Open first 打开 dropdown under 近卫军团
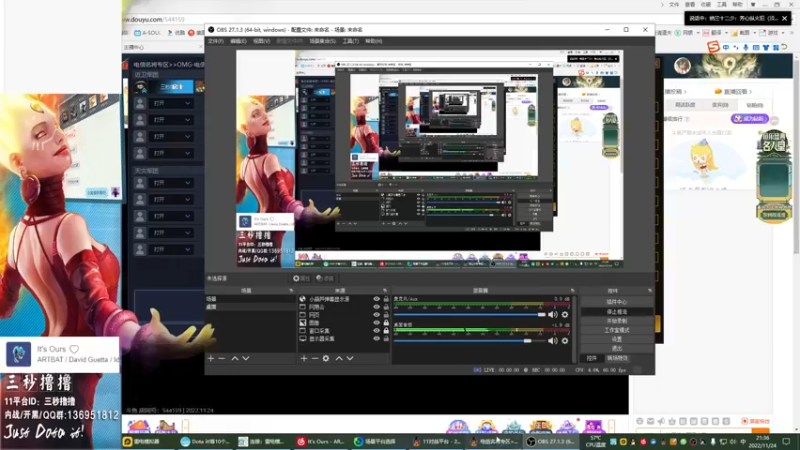 click(x=171, y=103)
